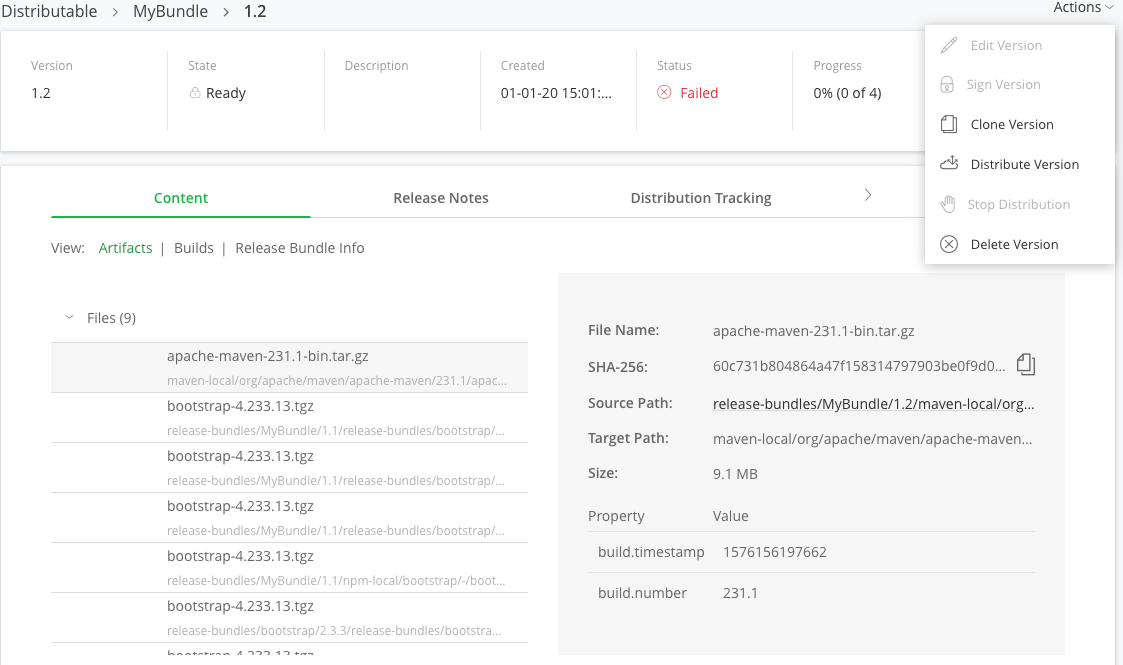The width and height of the screenshot is (1123, 665).
Task: Click the build.number property name
Action: point(642,593)
